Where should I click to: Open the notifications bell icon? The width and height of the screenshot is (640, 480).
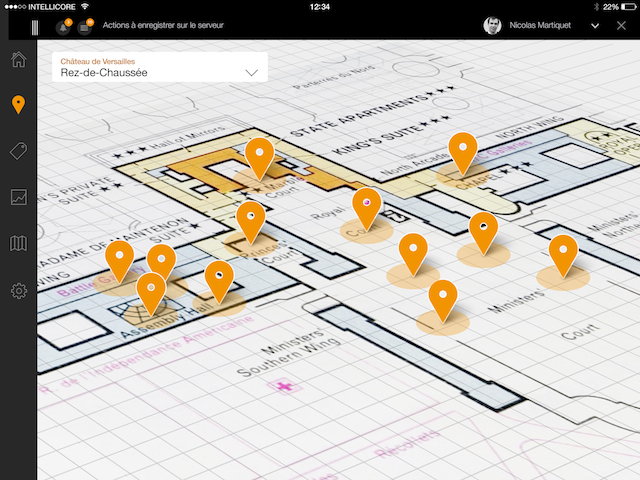point(63,27)
